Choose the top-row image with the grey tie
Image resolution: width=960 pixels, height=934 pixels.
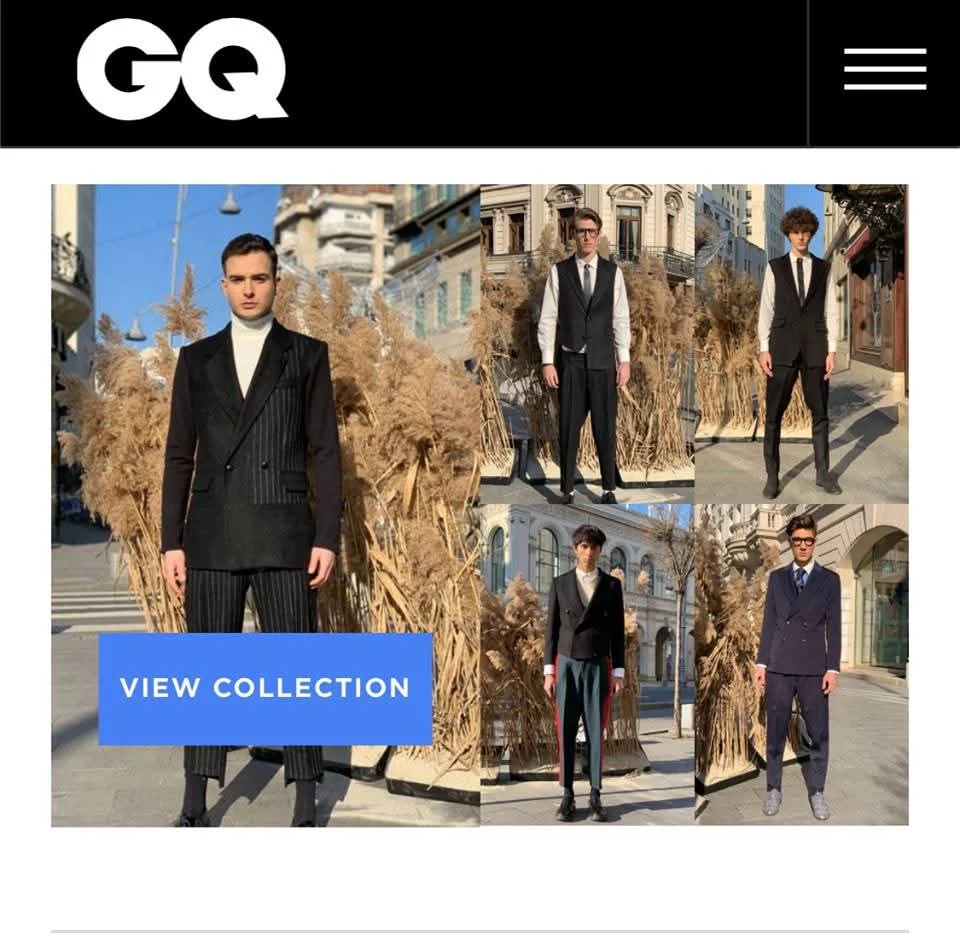587,344
